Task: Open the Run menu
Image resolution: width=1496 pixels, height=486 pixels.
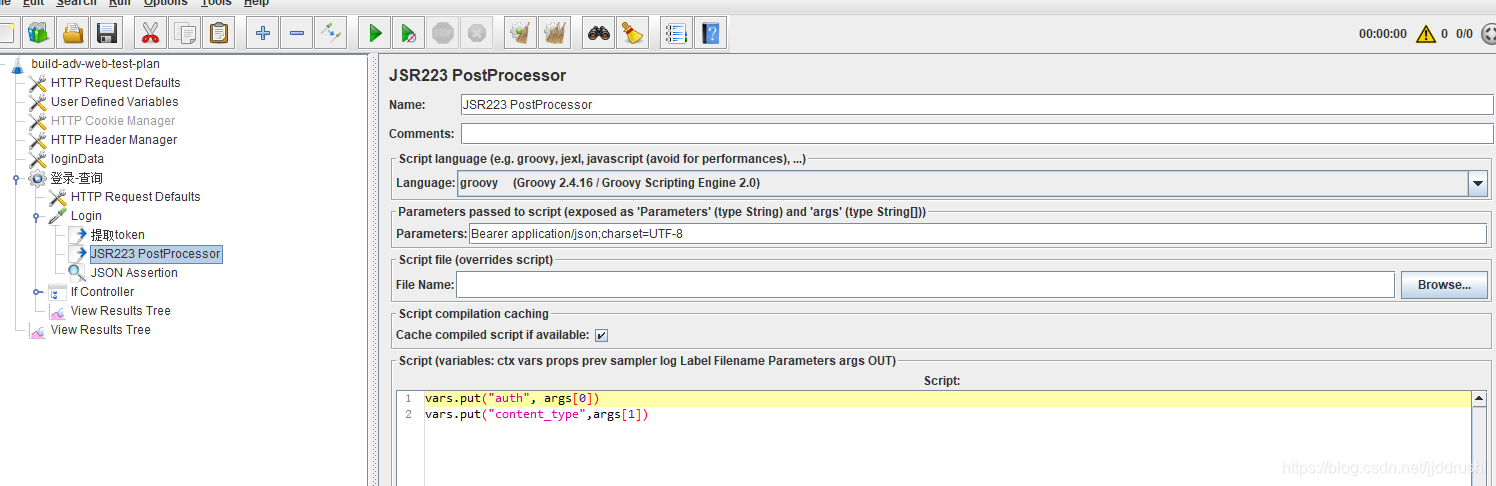Action: (120, 3)
